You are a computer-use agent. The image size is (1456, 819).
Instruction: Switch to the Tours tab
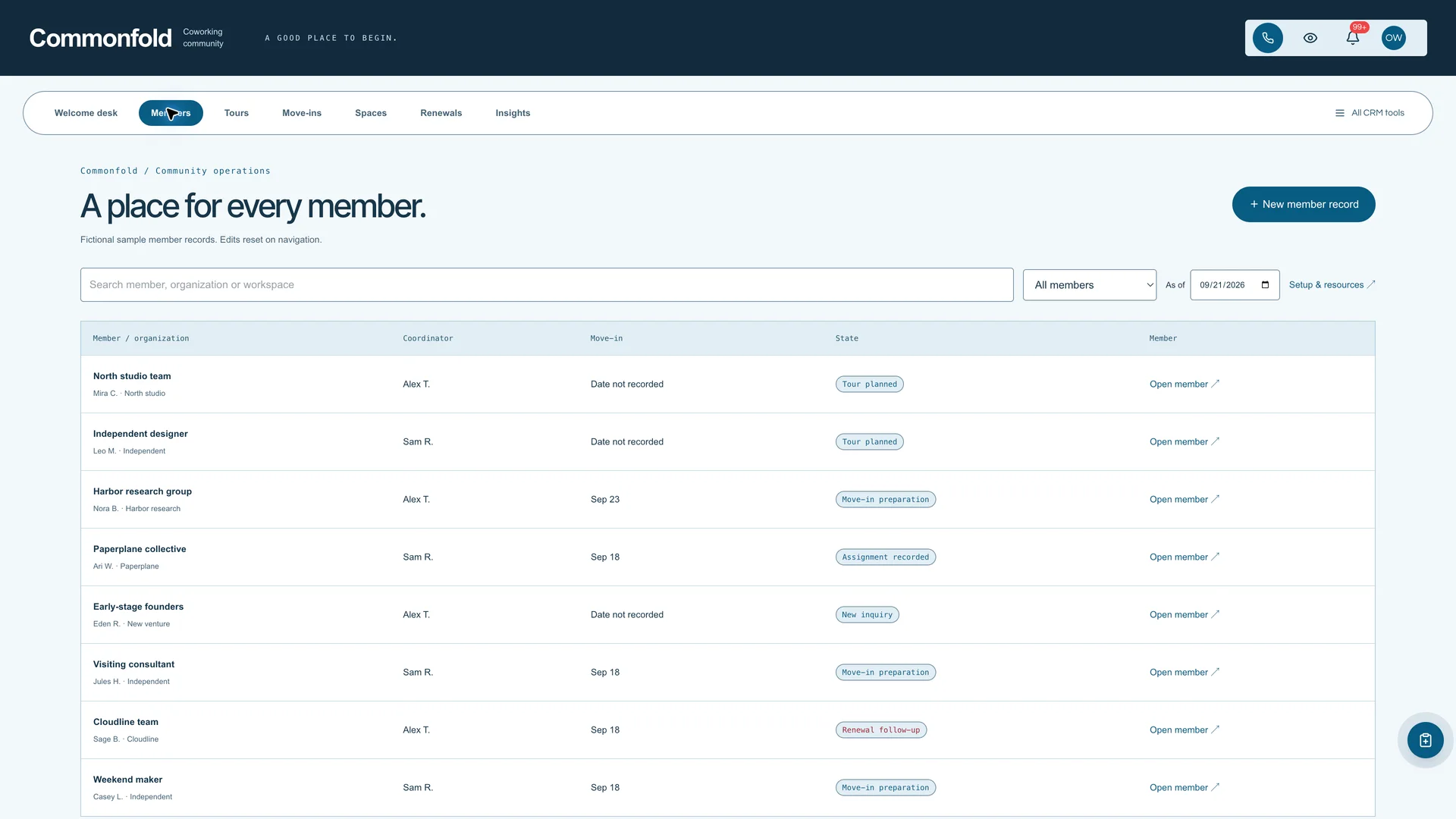pyautogui.click(x=237, y=113)
